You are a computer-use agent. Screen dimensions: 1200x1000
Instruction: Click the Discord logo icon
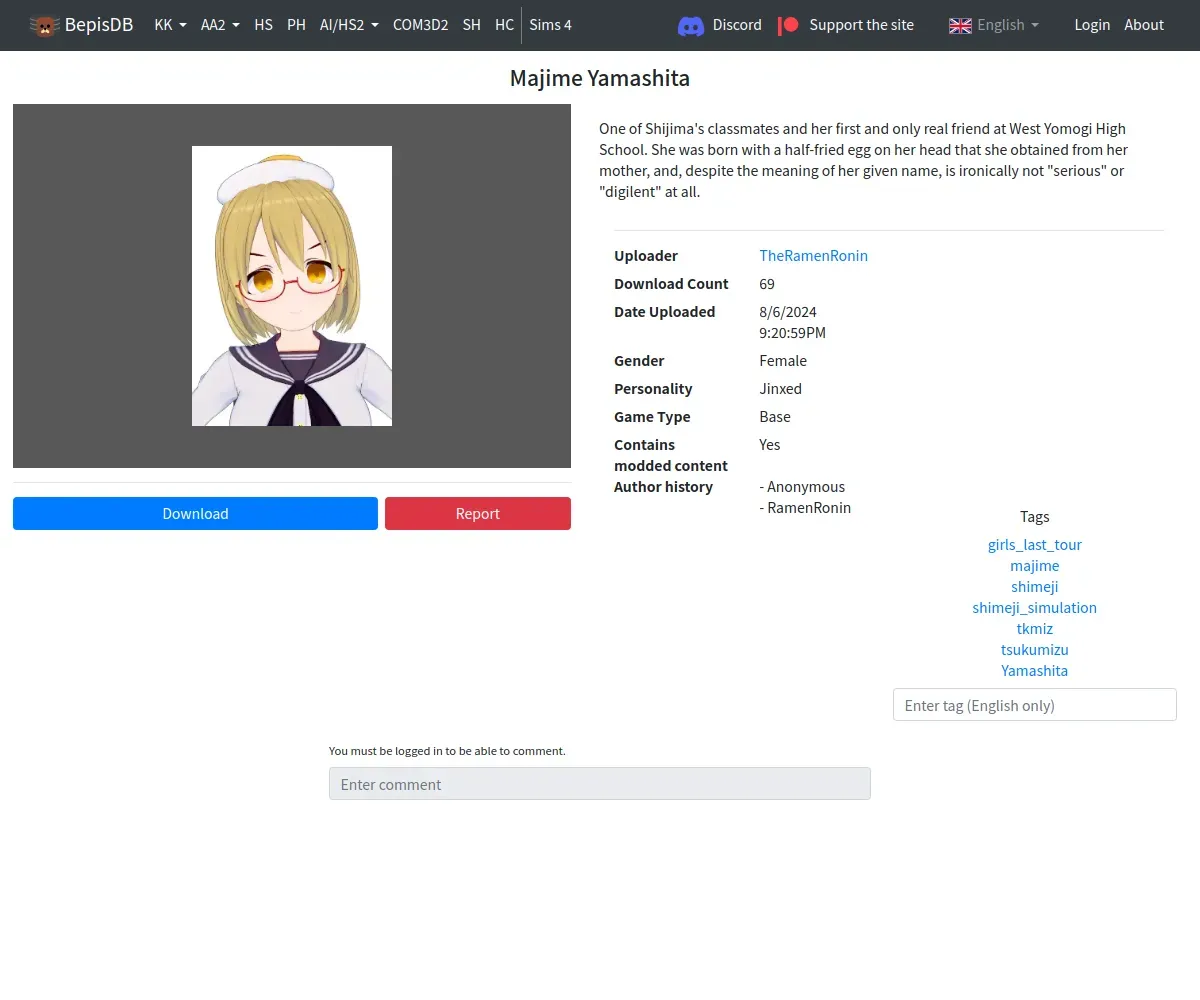[x=691, y=25]
